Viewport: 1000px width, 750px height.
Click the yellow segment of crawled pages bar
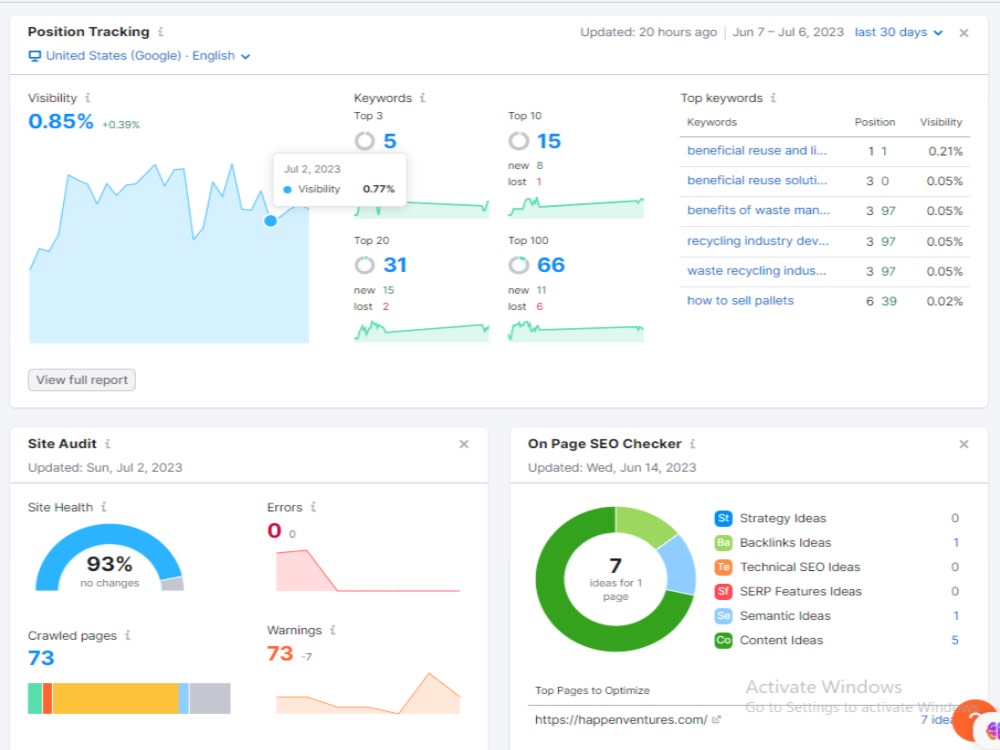pyautogui.click(x=115, y=698)
